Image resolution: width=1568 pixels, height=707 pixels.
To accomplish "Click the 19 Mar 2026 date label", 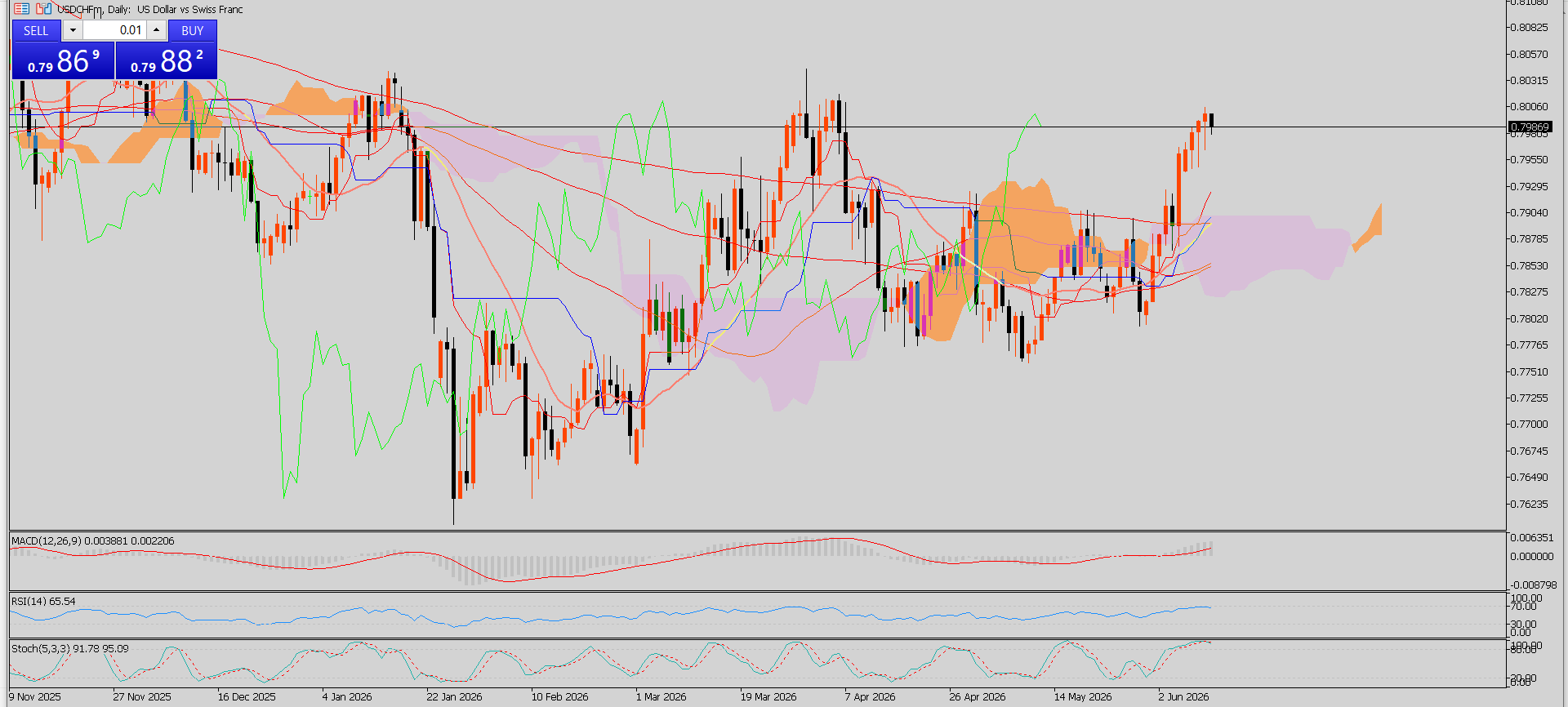I will pos(768,696).
